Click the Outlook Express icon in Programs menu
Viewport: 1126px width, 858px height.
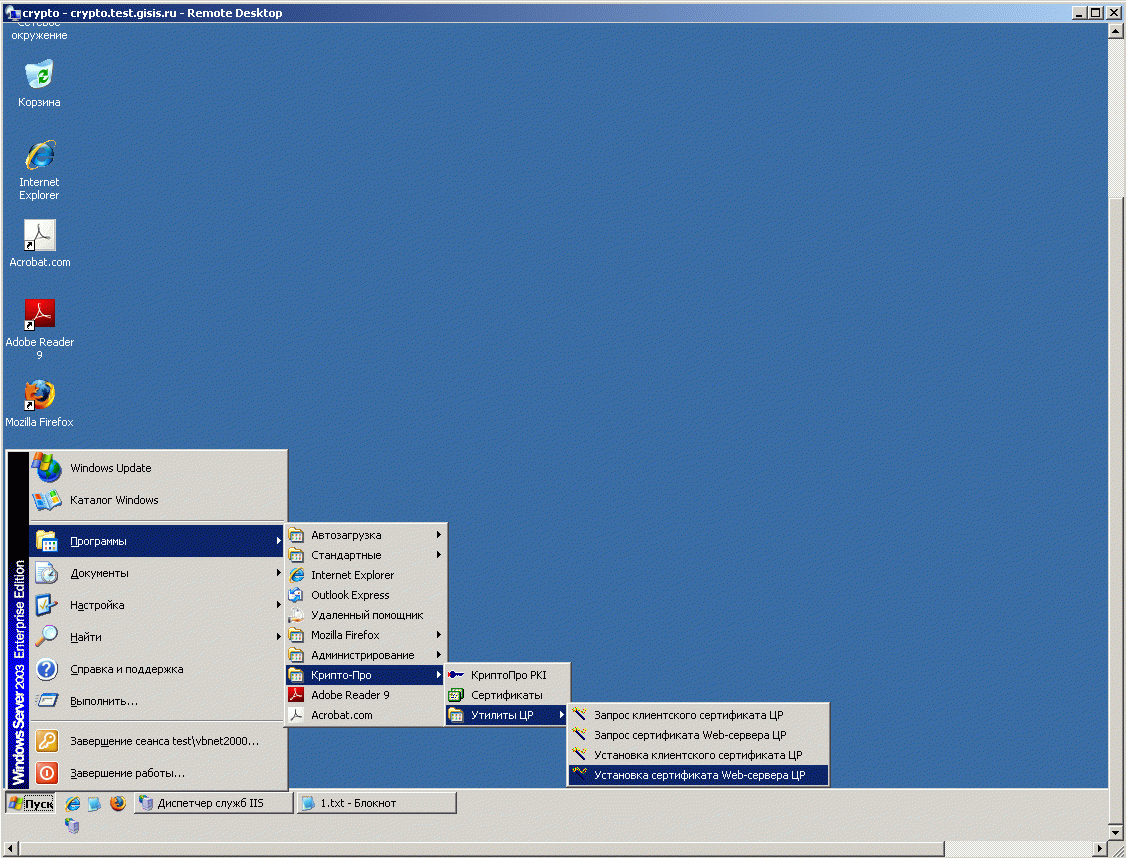296,595
